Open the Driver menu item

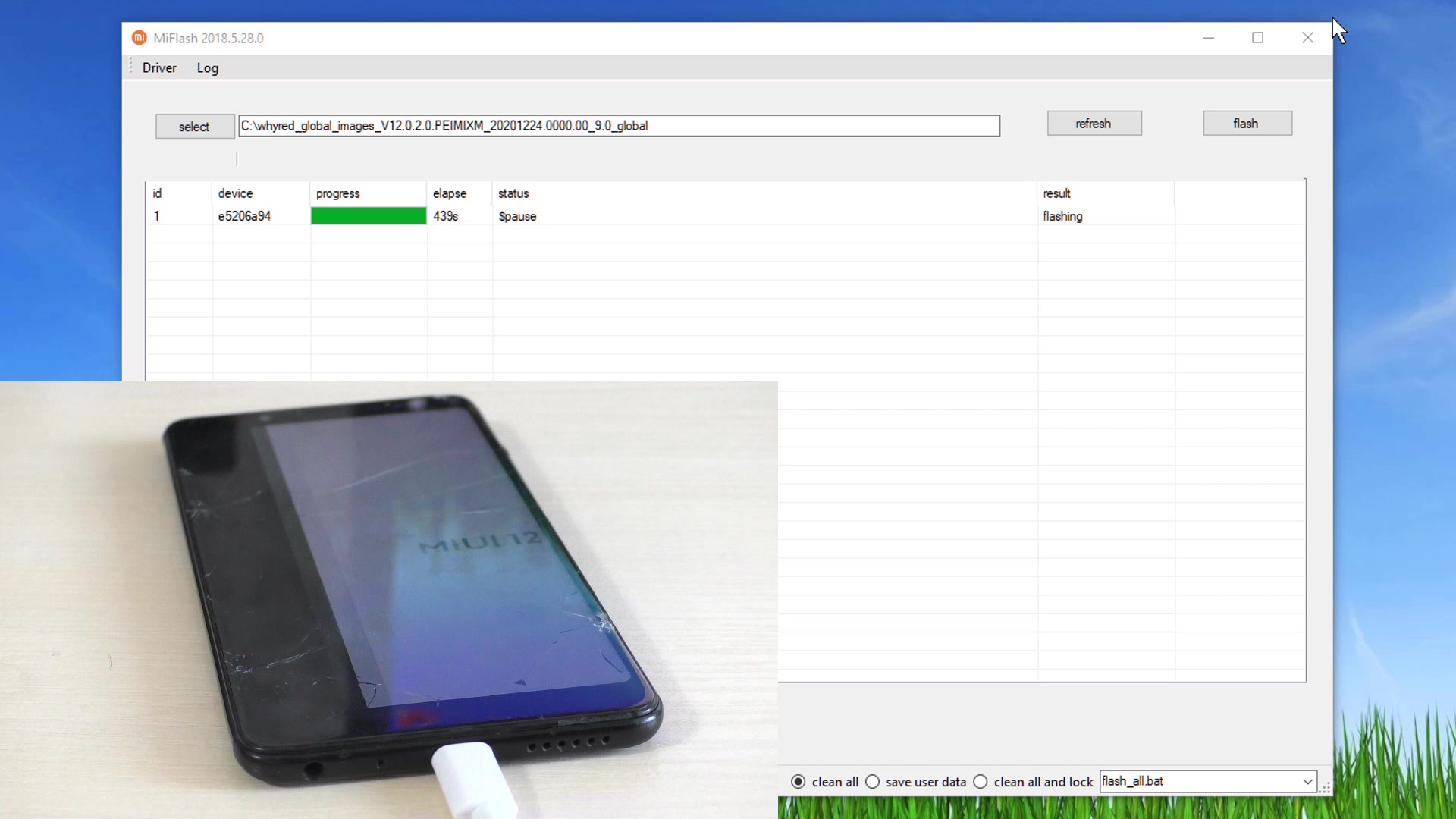[159, 67]
